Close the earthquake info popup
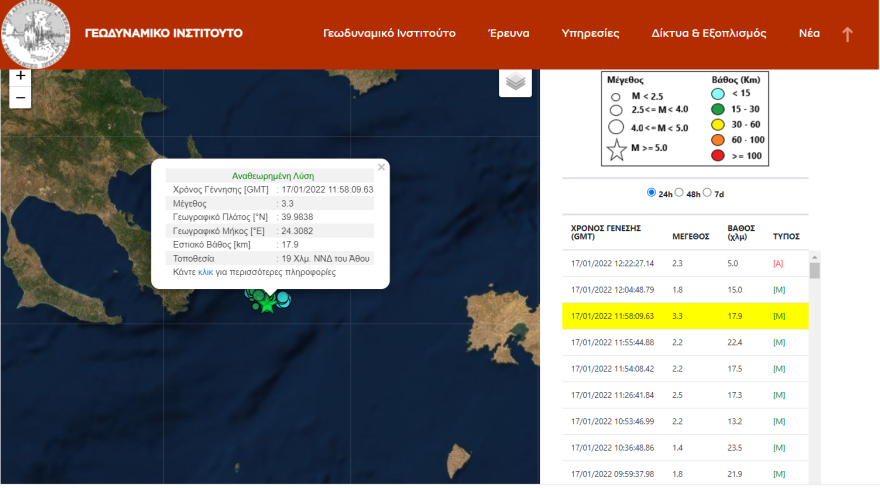 point(381,168)
